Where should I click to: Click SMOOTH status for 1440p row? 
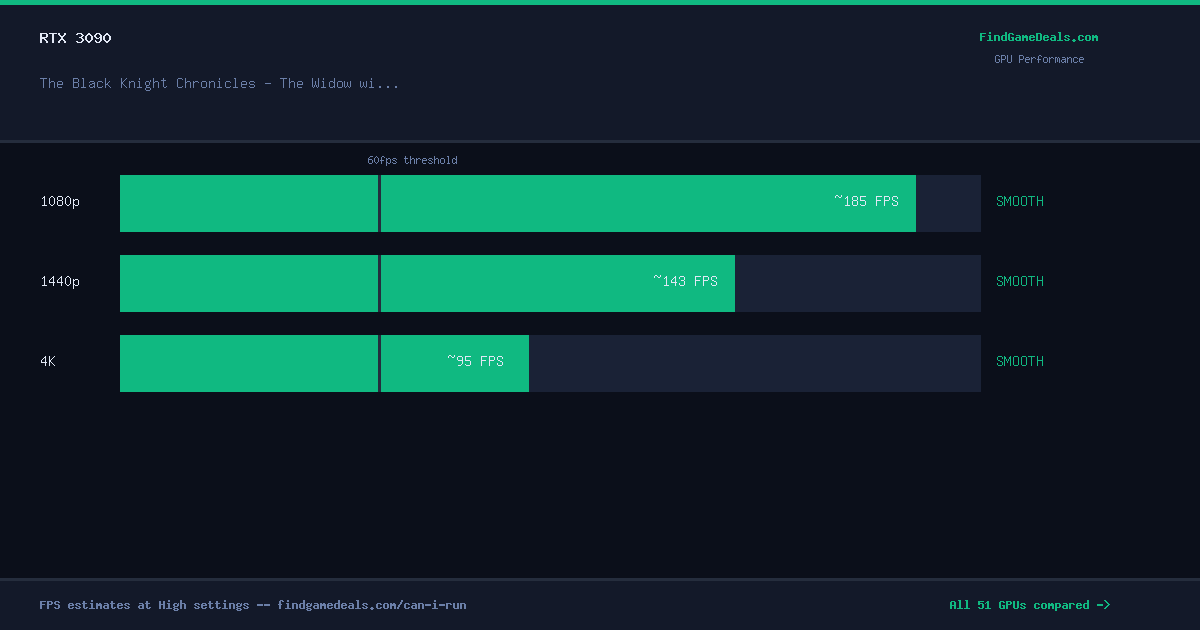click(x=1020, y=281)
